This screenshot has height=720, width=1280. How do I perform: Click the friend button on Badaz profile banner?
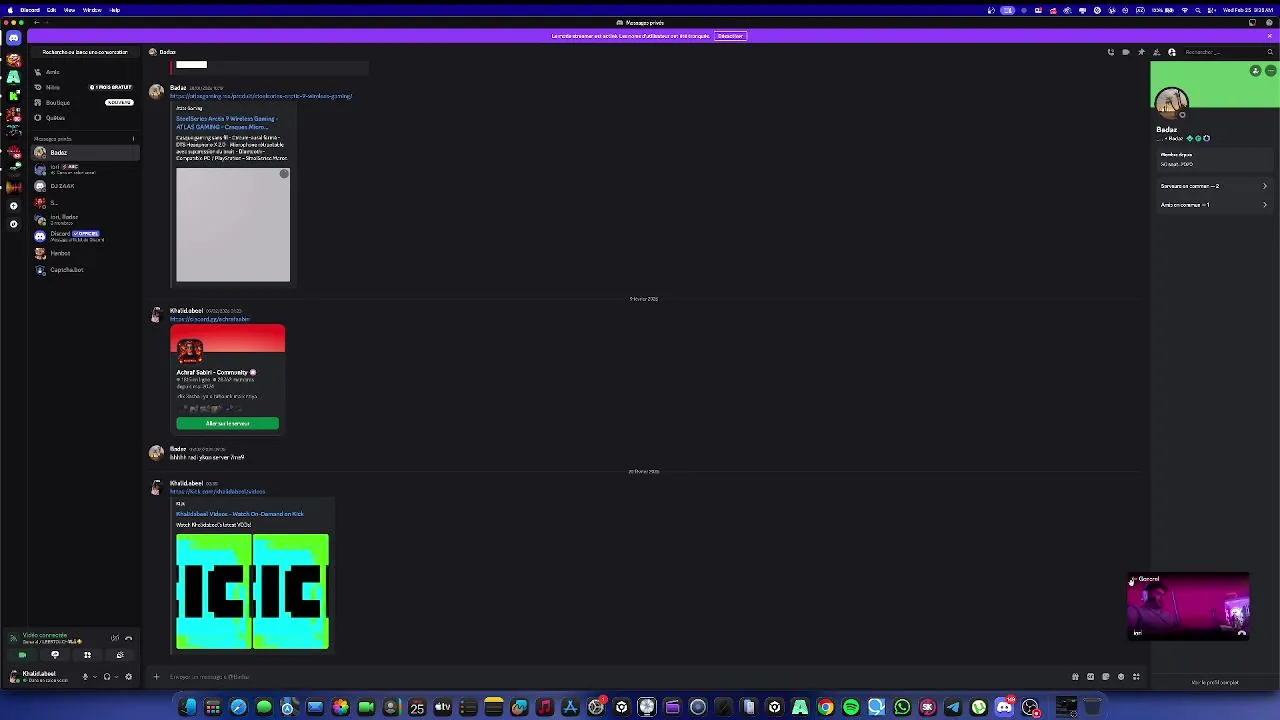click(x=1255, y=71)
